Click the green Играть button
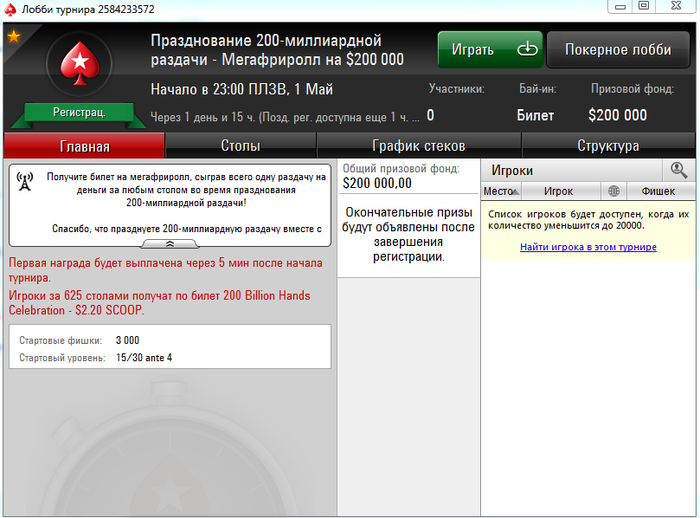The image size is (700, 518). click(x=490, y=49)
